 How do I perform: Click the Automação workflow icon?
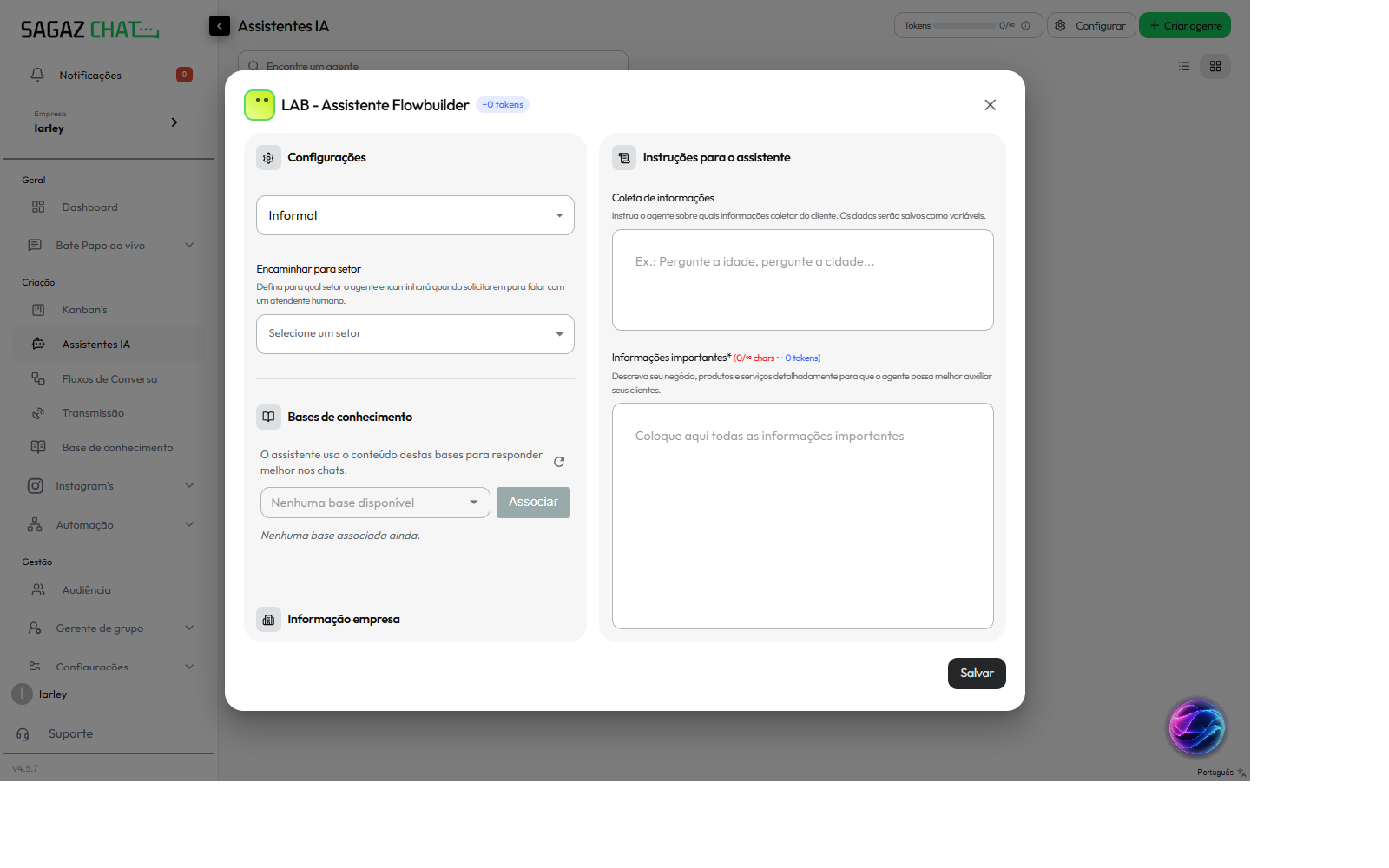click(x=35, y=524)
